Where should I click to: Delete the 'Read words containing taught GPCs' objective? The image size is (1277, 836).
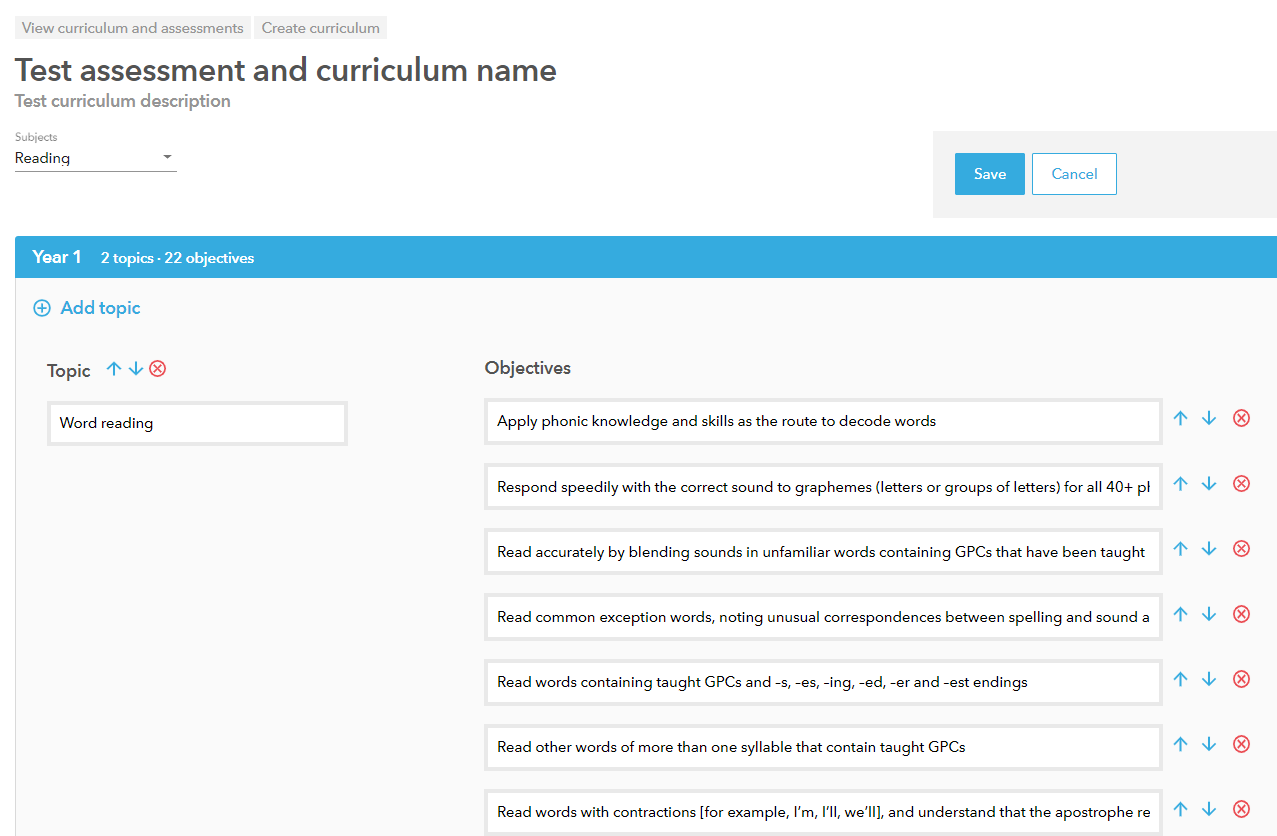tap(1241, 678)
